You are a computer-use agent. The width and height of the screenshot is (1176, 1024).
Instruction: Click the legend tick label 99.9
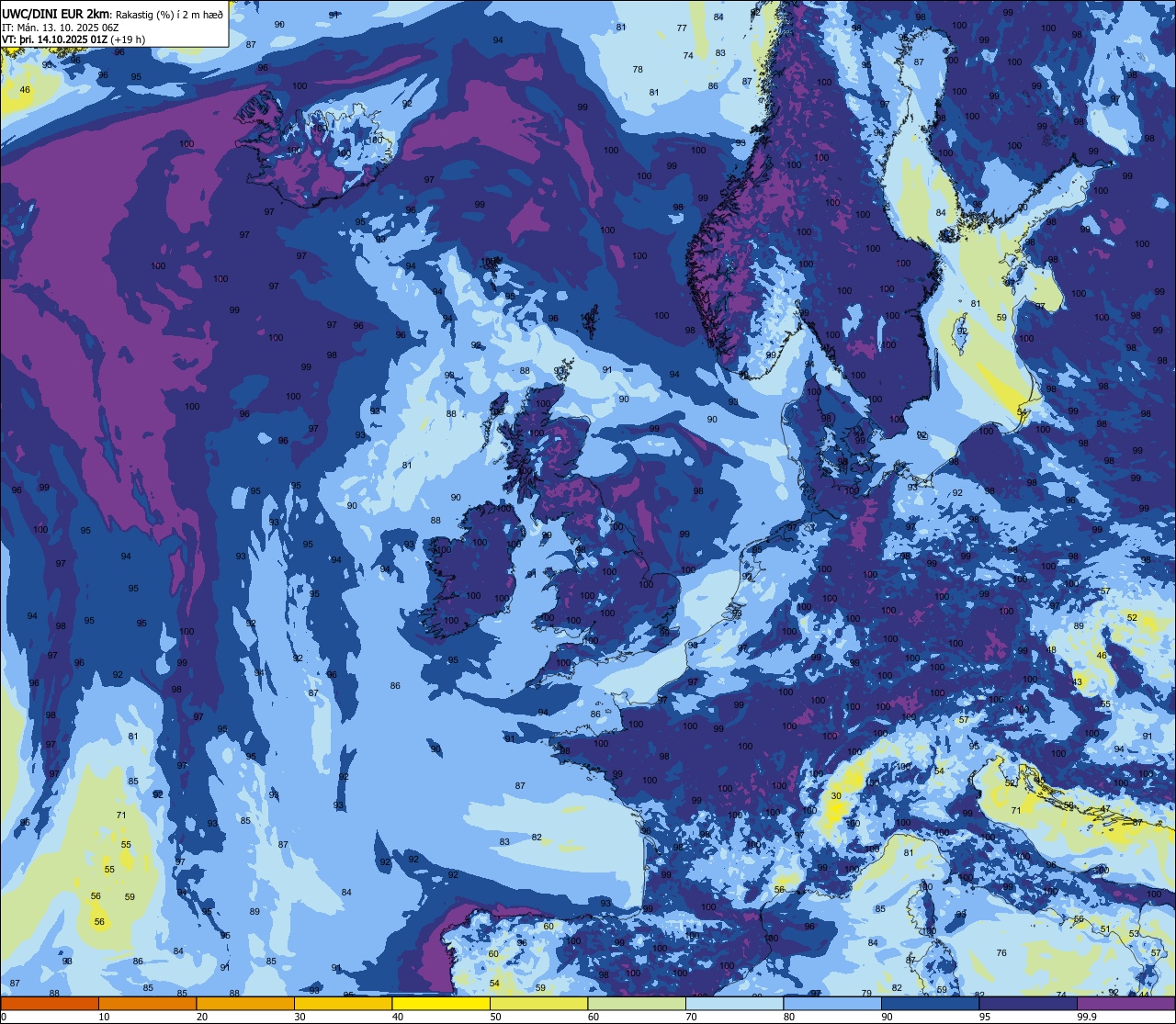[1087, 1017]
